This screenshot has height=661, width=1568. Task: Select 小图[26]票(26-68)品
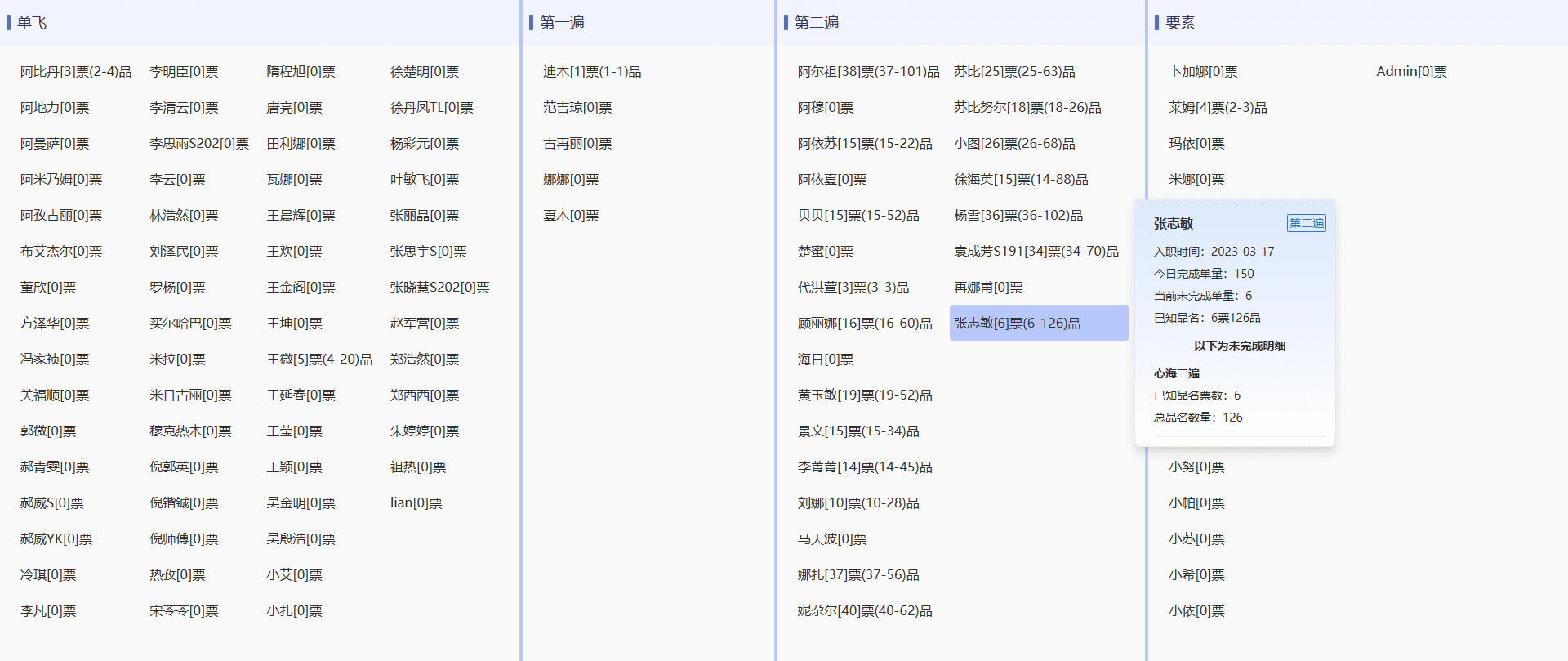pos(1014,144)
